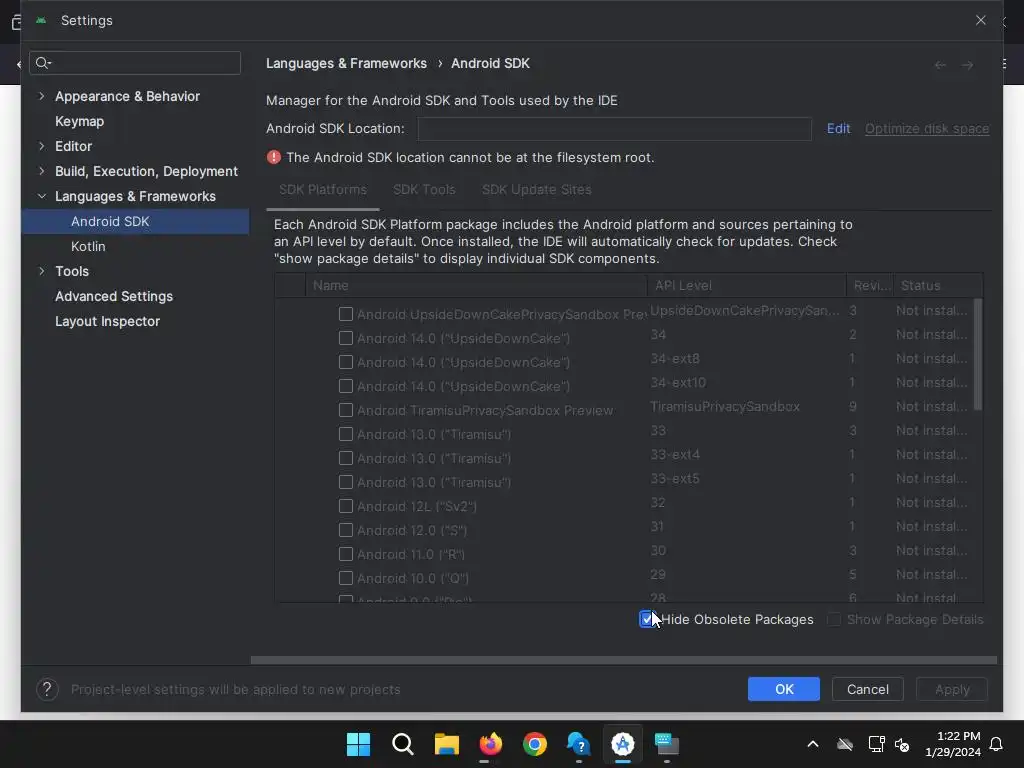Viewport: 1024px width, 768px height.
Task: Open the taskbar clock and date
Action: [953, 744]
